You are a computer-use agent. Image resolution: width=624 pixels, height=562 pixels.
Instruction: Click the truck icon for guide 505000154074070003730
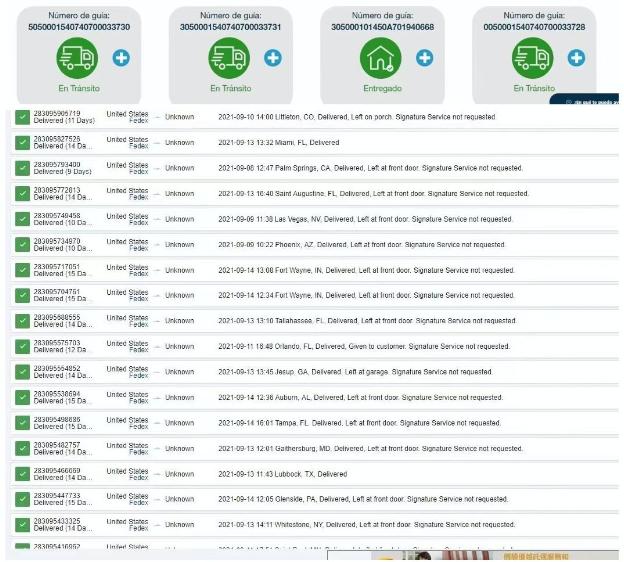(77, 58)
